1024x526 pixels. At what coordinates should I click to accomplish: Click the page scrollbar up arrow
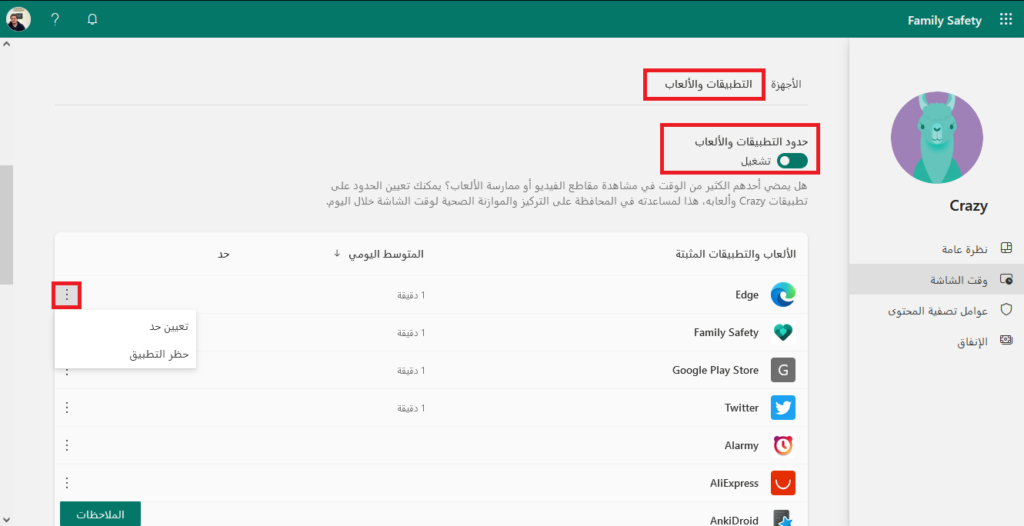pos(7,44)
